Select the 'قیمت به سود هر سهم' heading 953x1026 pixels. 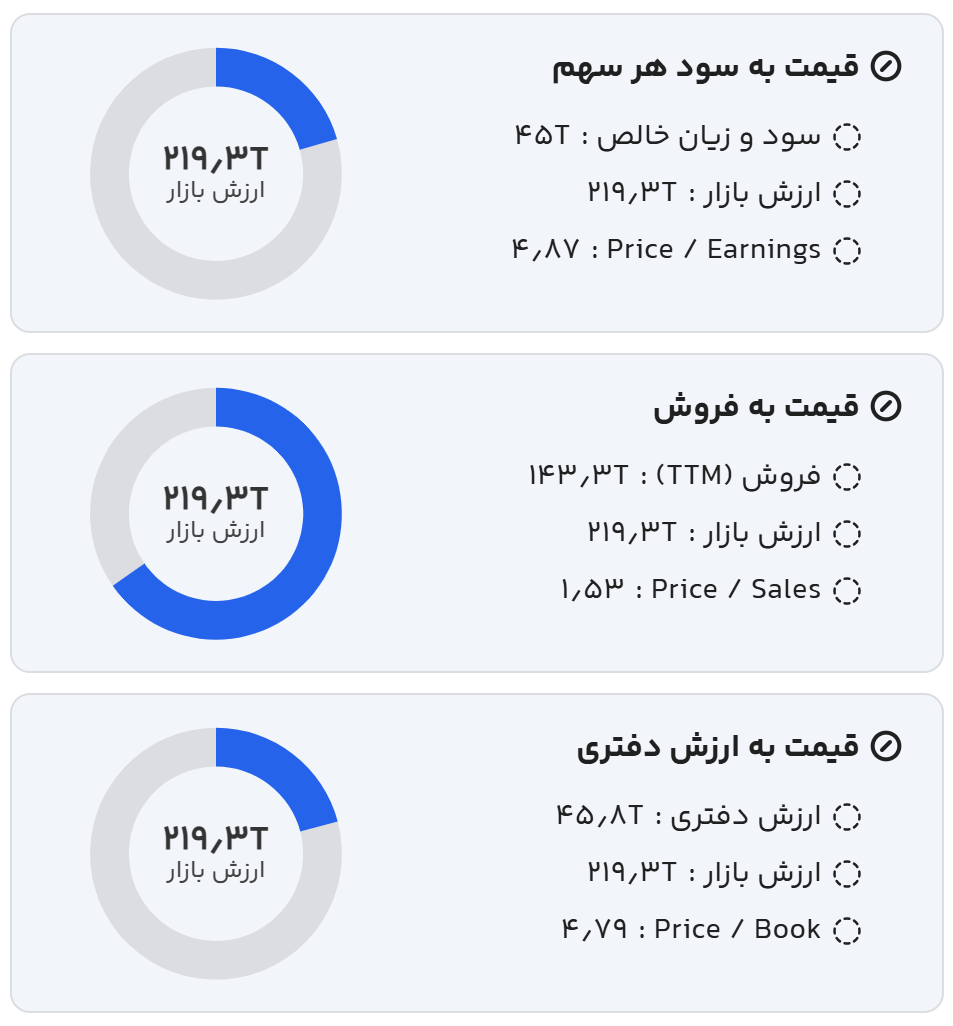(705, 67)
